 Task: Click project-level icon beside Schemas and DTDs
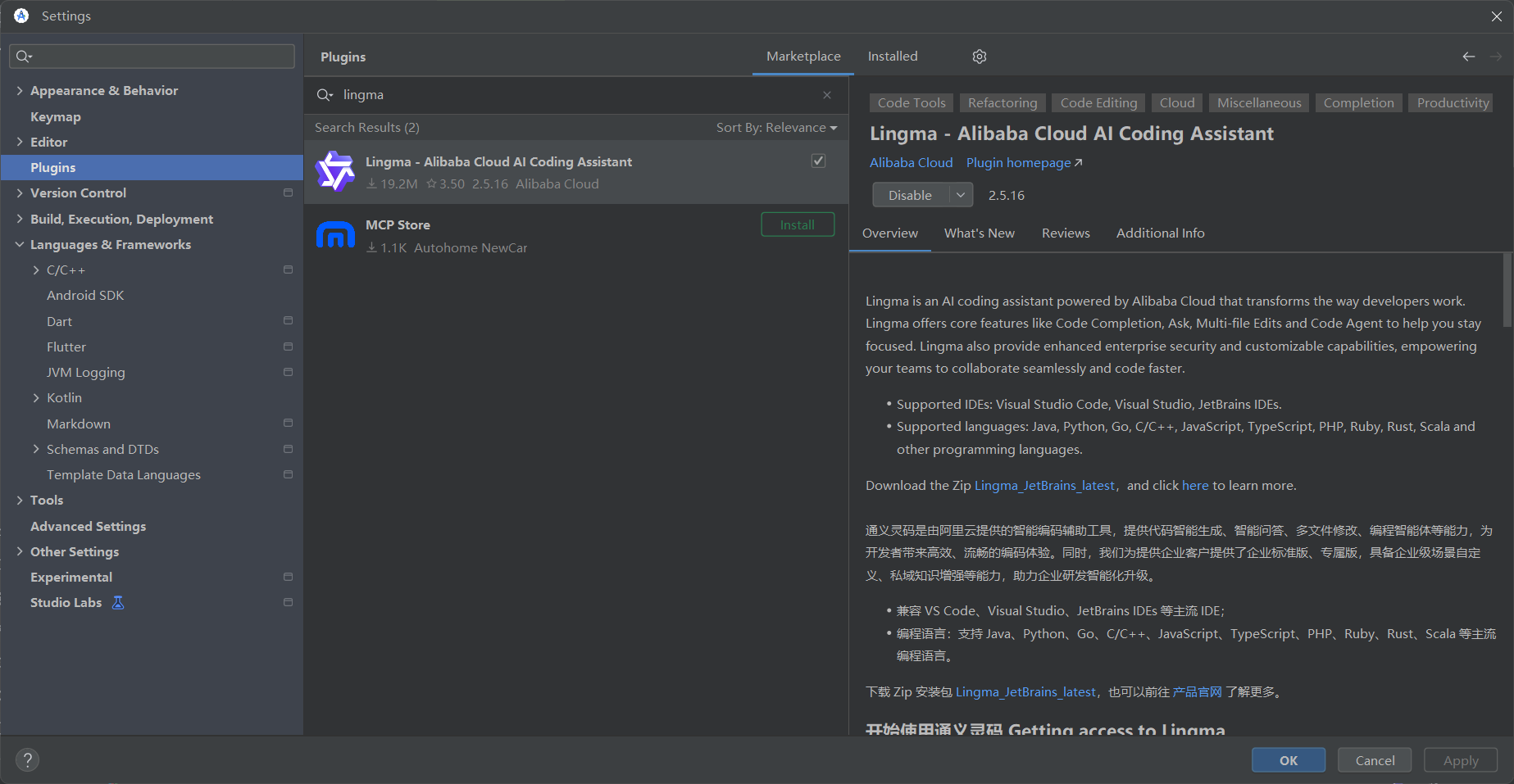(288, 450)
